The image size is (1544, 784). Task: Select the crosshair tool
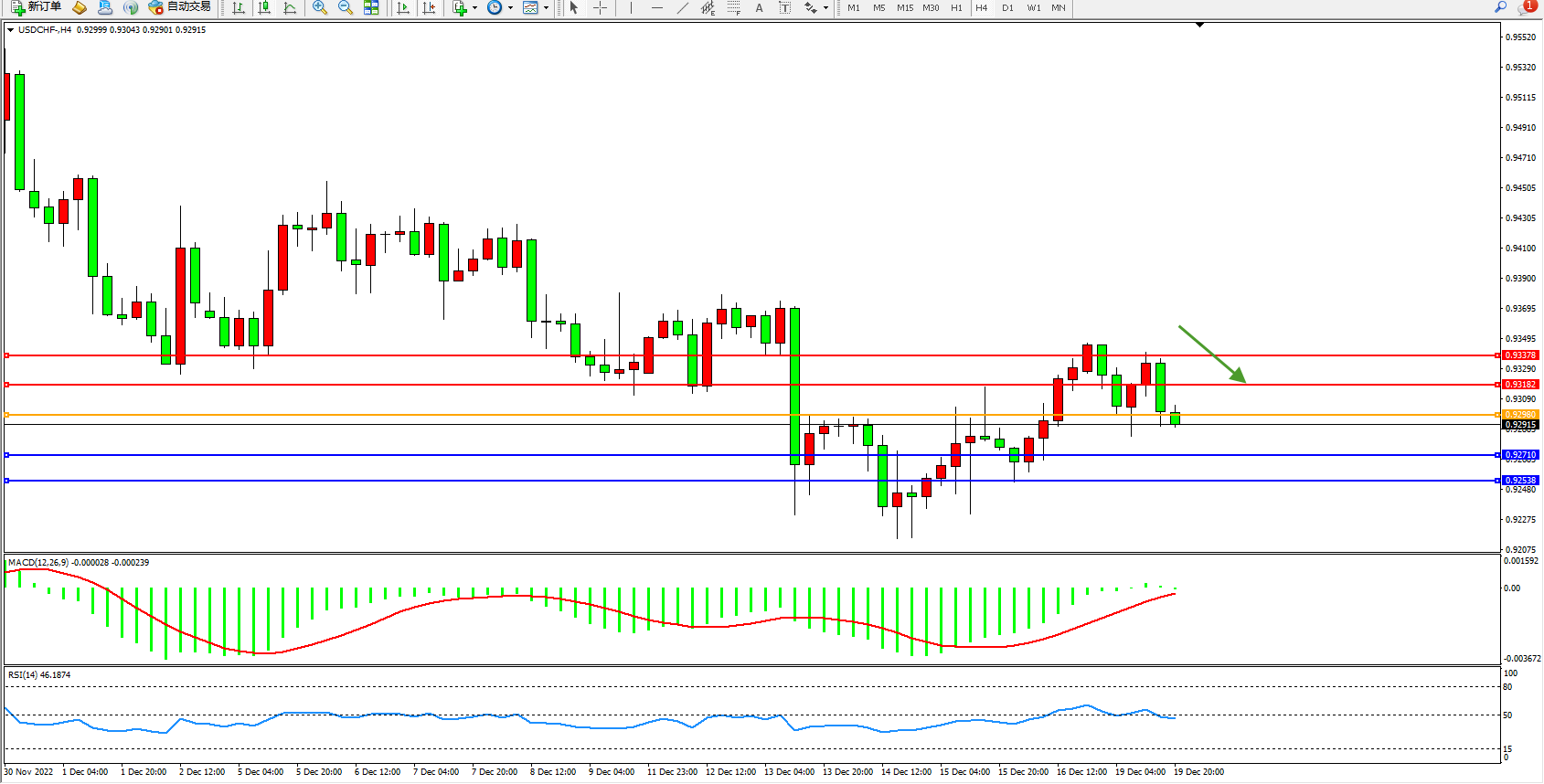[601, 7]
